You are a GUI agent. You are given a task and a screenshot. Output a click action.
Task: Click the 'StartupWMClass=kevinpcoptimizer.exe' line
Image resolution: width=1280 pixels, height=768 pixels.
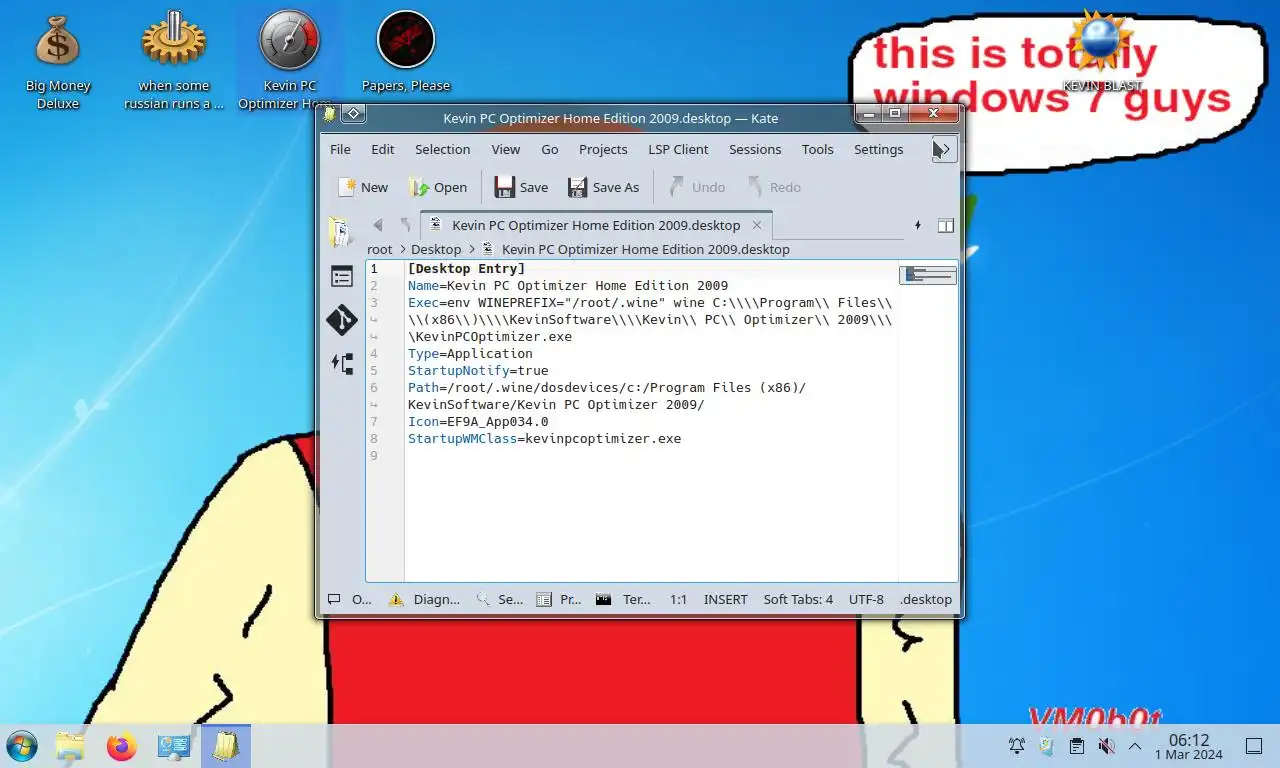tap(544, 439)
